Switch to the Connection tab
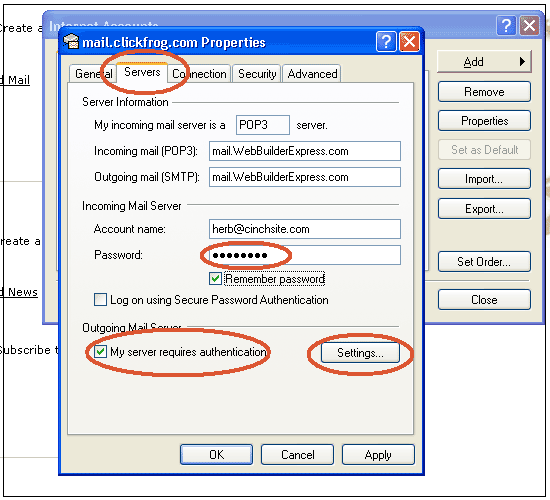Viewport: 550px width, 500px height. pos(199,74)
